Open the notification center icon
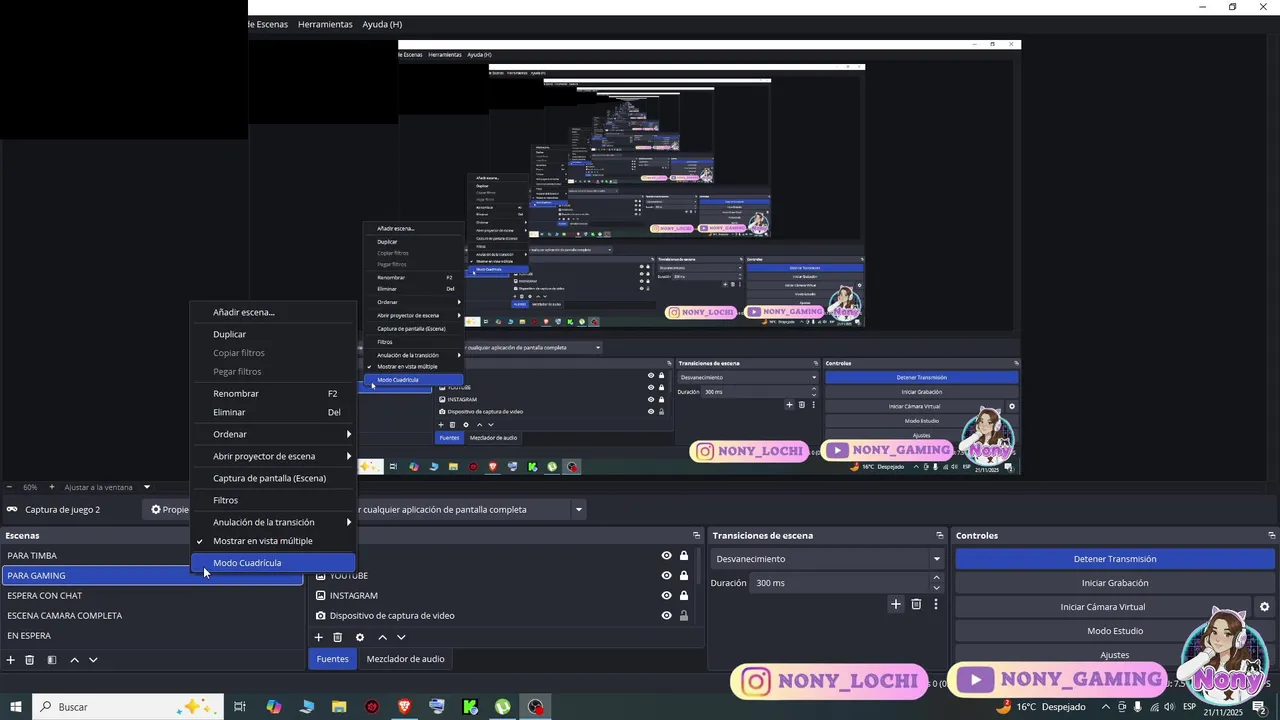Image resolution: width=1280 pixels, height=720 pixels. (1259, 707)
